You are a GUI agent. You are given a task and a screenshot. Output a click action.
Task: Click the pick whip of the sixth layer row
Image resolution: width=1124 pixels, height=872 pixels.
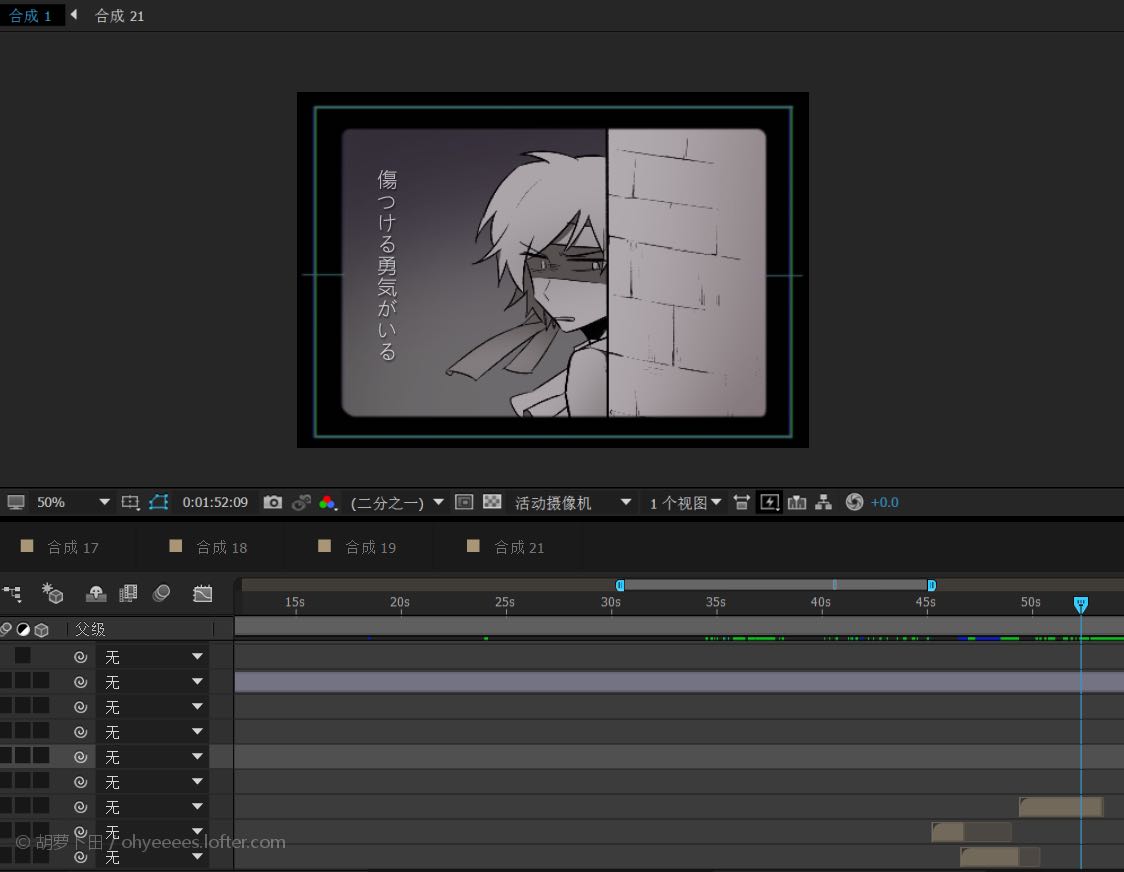click(80, 782)
